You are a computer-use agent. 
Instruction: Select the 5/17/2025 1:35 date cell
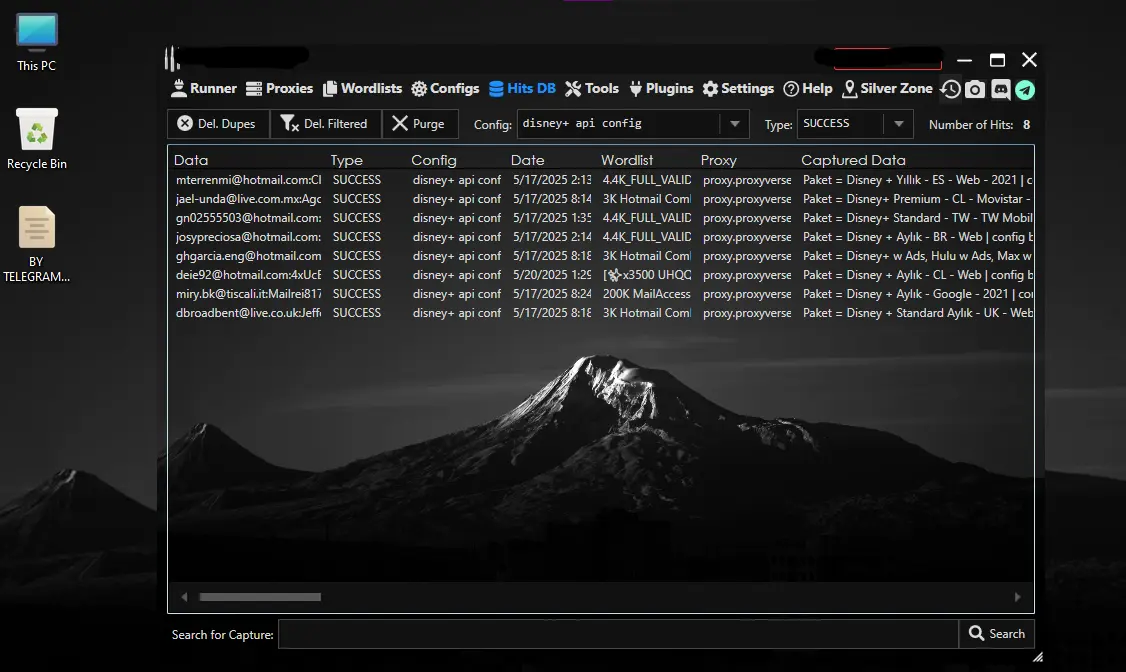(x=552, y=218)
